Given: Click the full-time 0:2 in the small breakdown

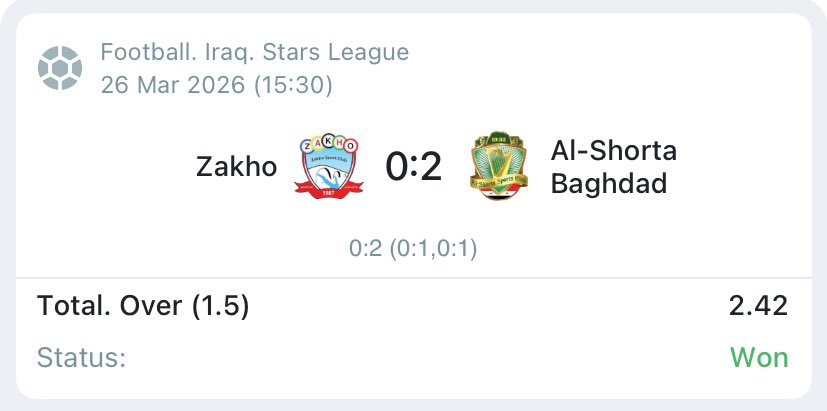Looking at the screenshot, I should [x=365, y=249].
